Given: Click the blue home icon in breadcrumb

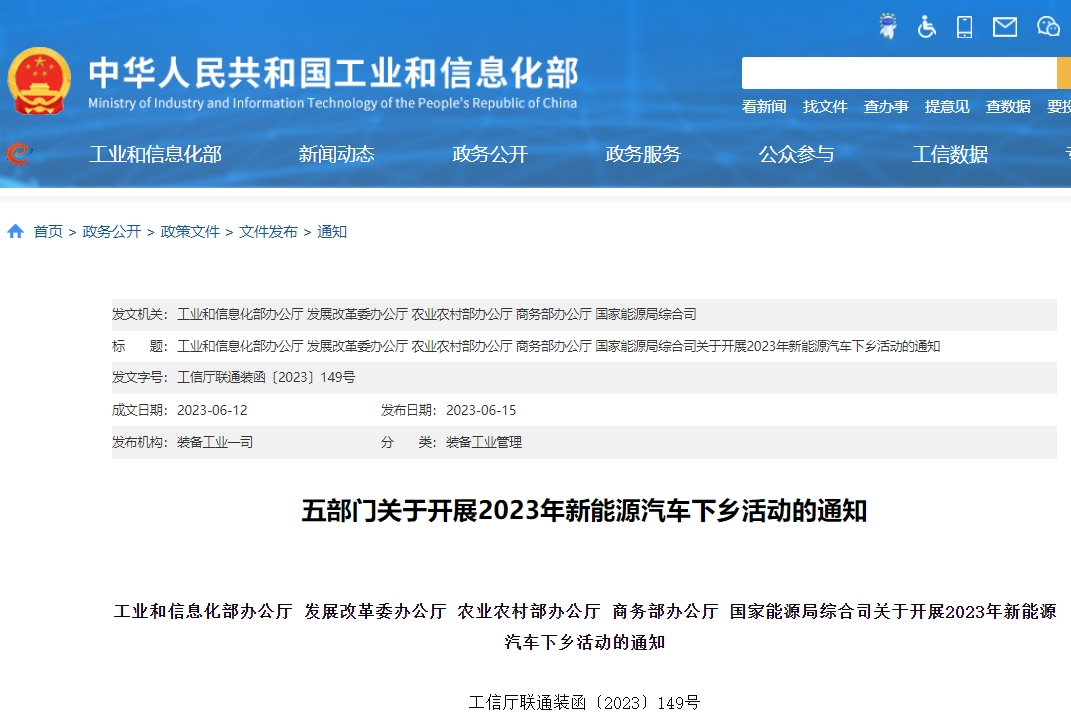Looking at the screenshot, I should (15, 232).
